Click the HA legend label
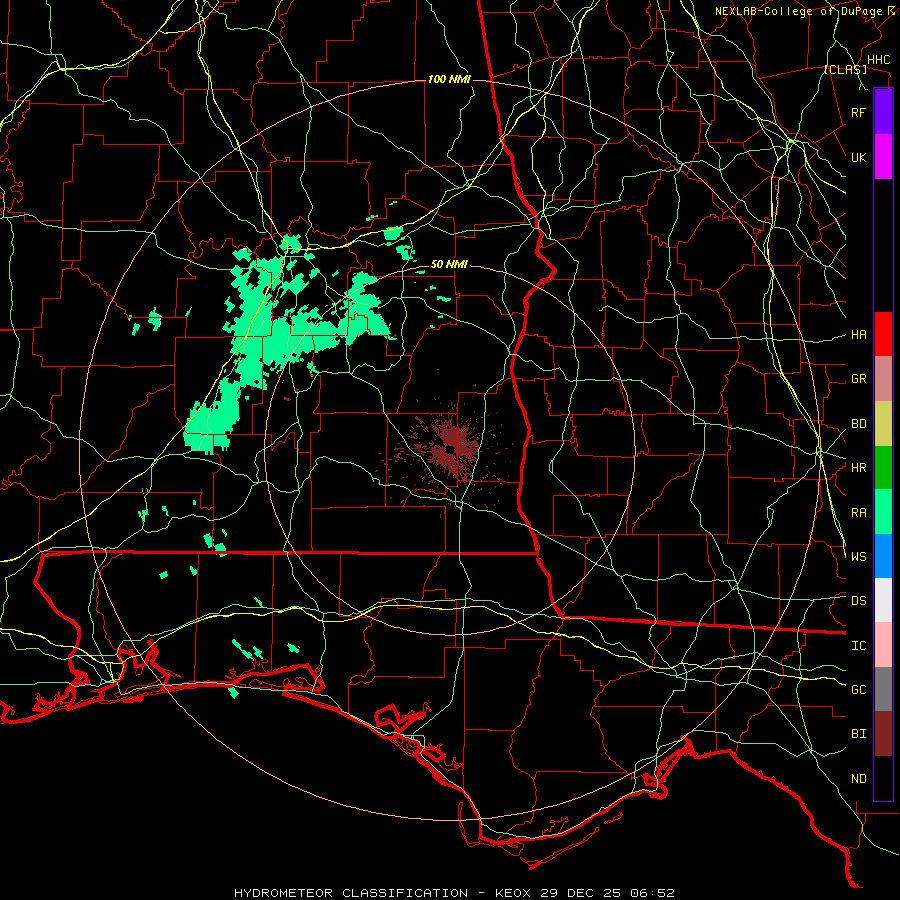Image resolution: width=900 pixels, height=900 pixels. coord(858,334)
